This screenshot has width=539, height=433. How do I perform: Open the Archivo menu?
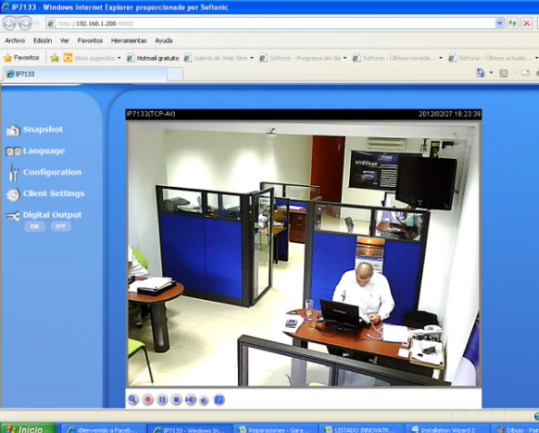pos(15,41)
